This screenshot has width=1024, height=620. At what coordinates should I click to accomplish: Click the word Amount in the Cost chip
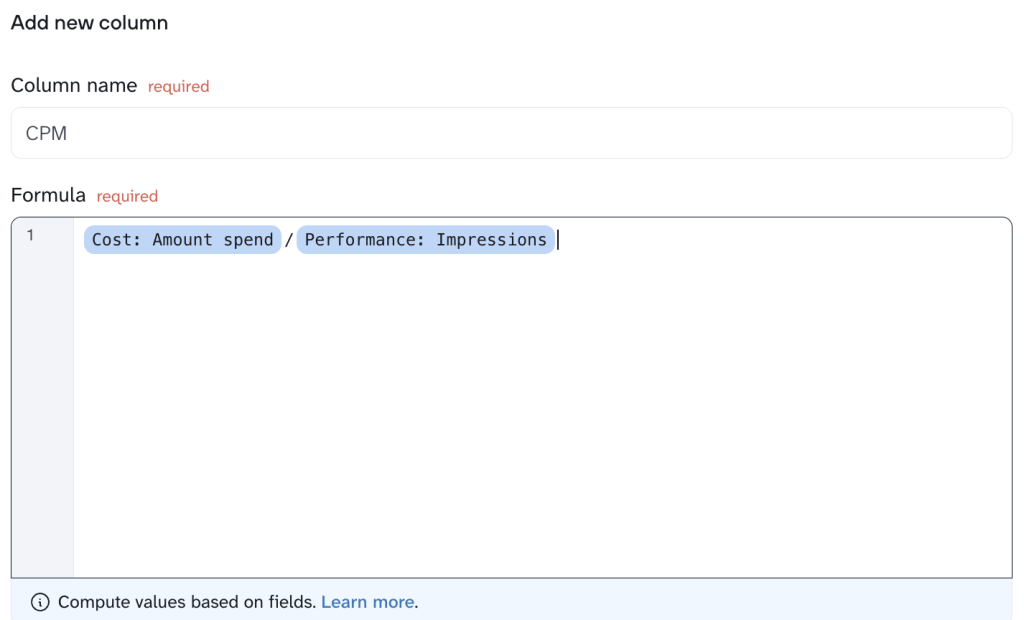coord(183,240)
